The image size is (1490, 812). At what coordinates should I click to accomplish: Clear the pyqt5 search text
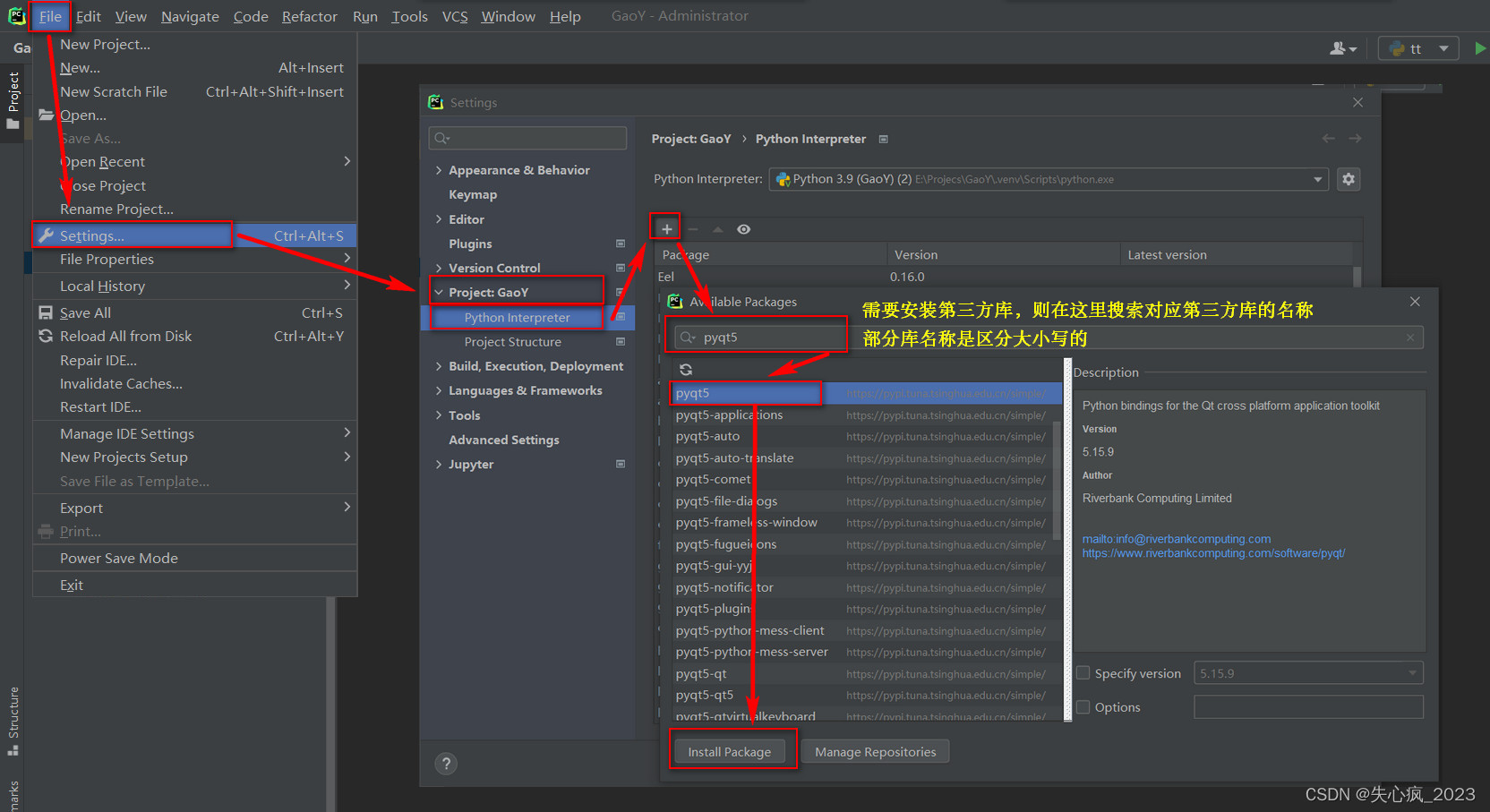1410,338
